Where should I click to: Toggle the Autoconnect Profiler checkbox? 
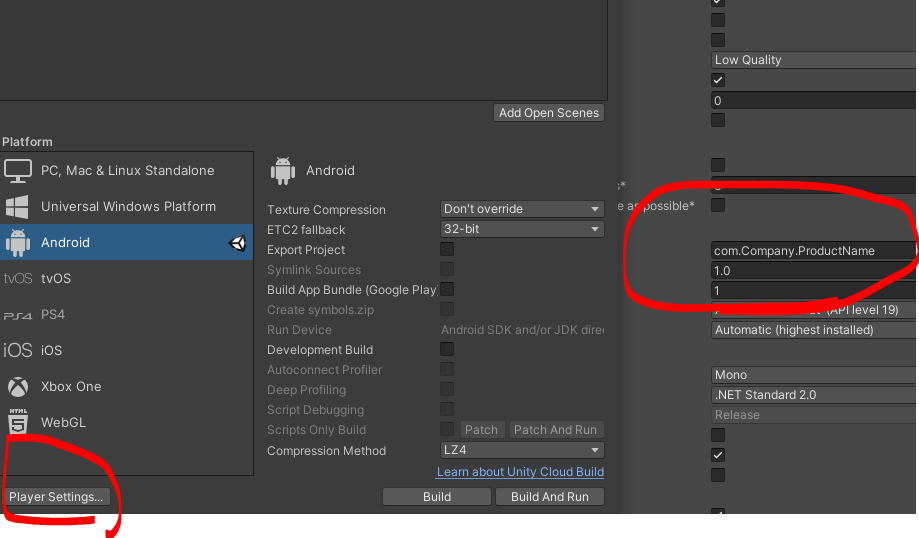pos(447,369)
